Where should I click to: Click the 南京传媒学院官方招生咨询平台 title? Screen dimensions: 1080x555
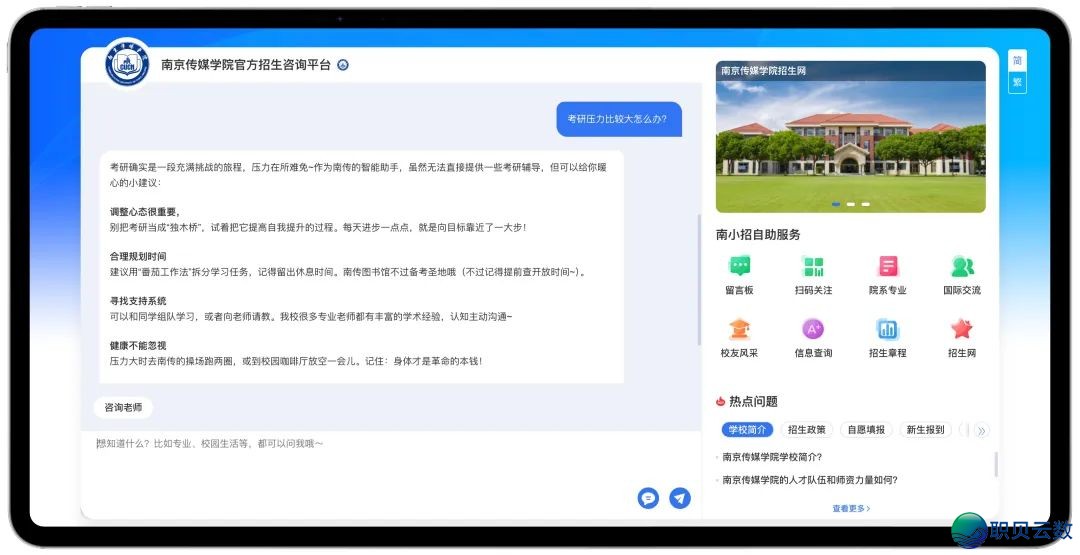[246, 65]
